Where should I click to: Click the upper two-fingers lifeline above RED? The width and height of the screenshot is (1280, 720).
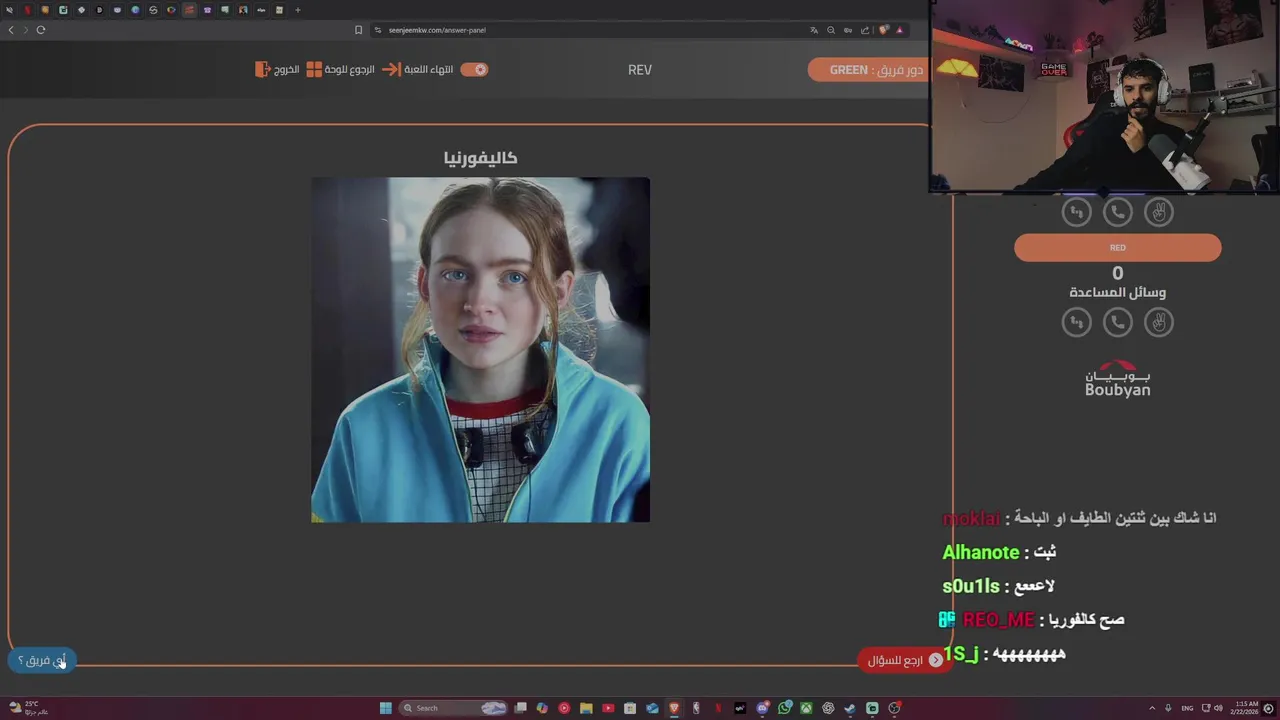1076,212
